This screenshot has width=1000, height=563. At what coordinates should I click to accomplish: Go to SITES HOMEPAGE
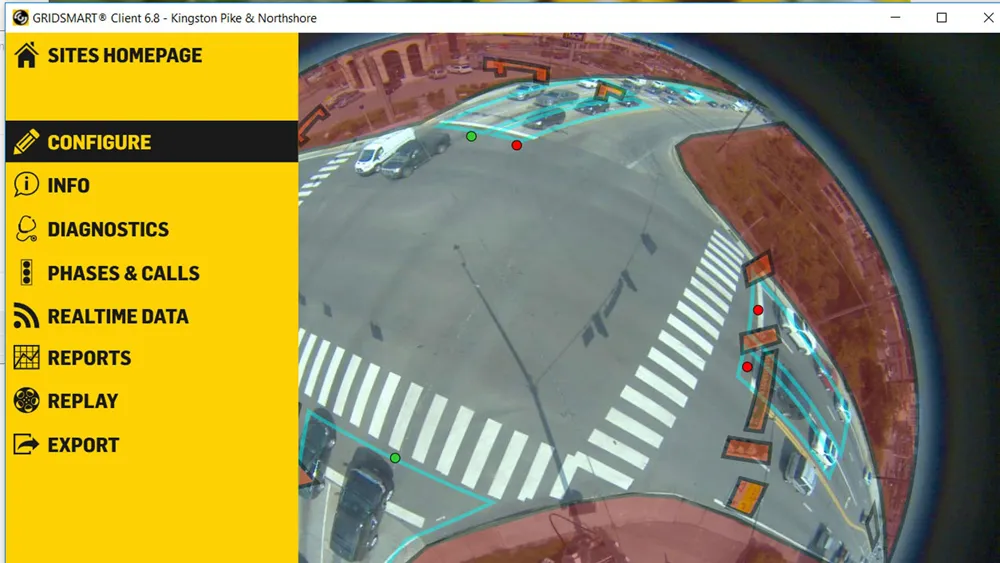coord(125,55)
